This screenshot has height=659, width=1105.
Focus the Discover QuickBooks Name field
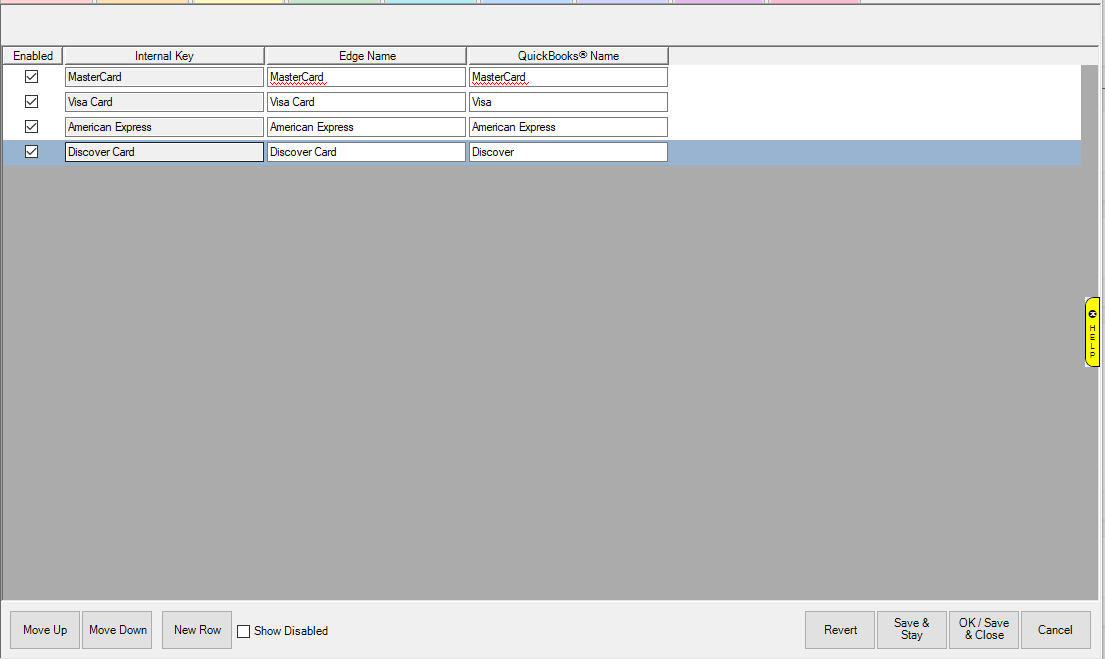pyautogui.click(x=568, y=152)
